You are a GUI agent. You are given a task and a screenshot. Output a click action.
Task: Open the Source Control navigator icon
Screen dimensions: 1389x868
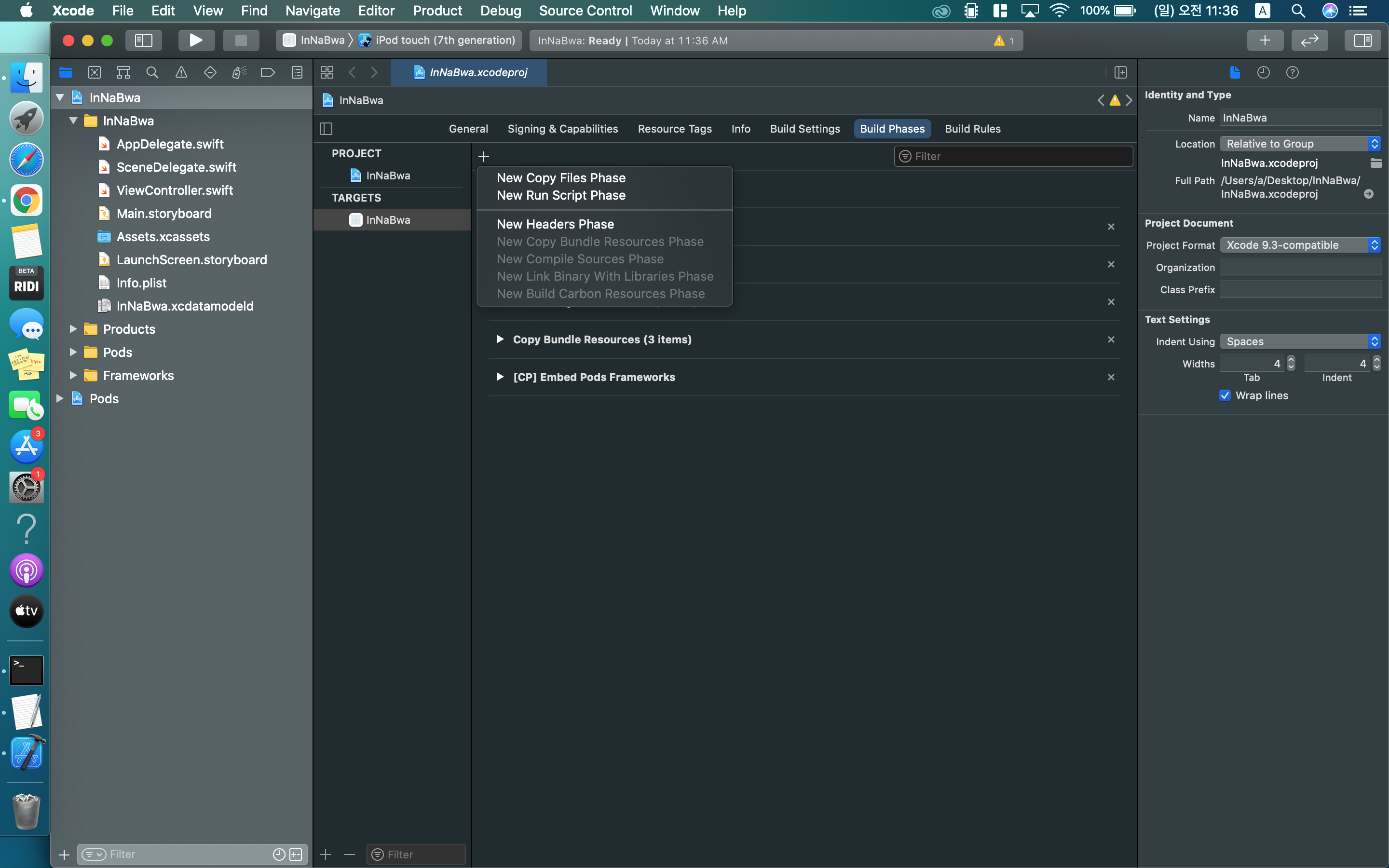[x=94, y=72]
